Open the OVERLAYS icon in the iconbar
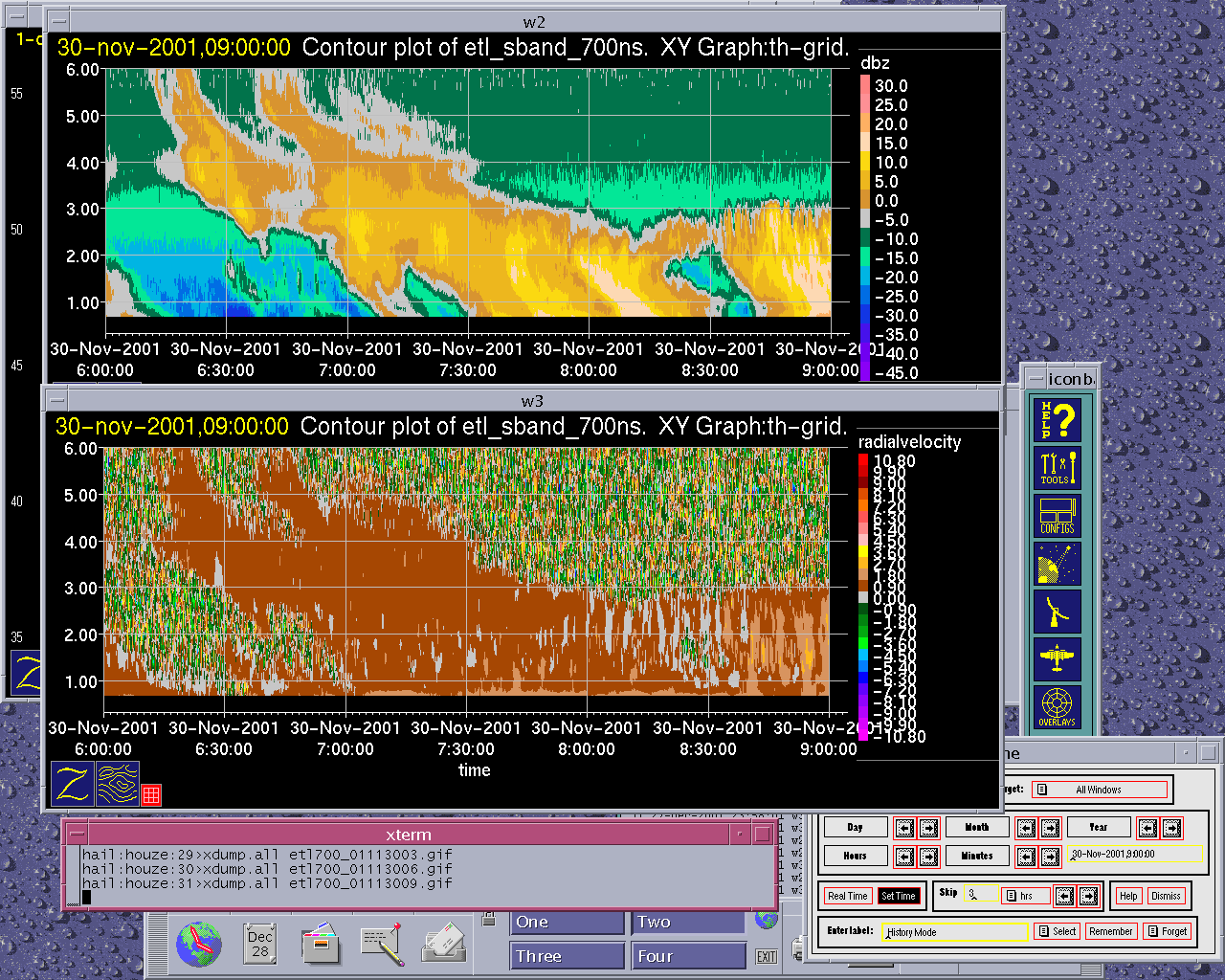Image resolution: width=1225 pixels, height=980 pixels. pyautogui.click(x=1058, y=707)
